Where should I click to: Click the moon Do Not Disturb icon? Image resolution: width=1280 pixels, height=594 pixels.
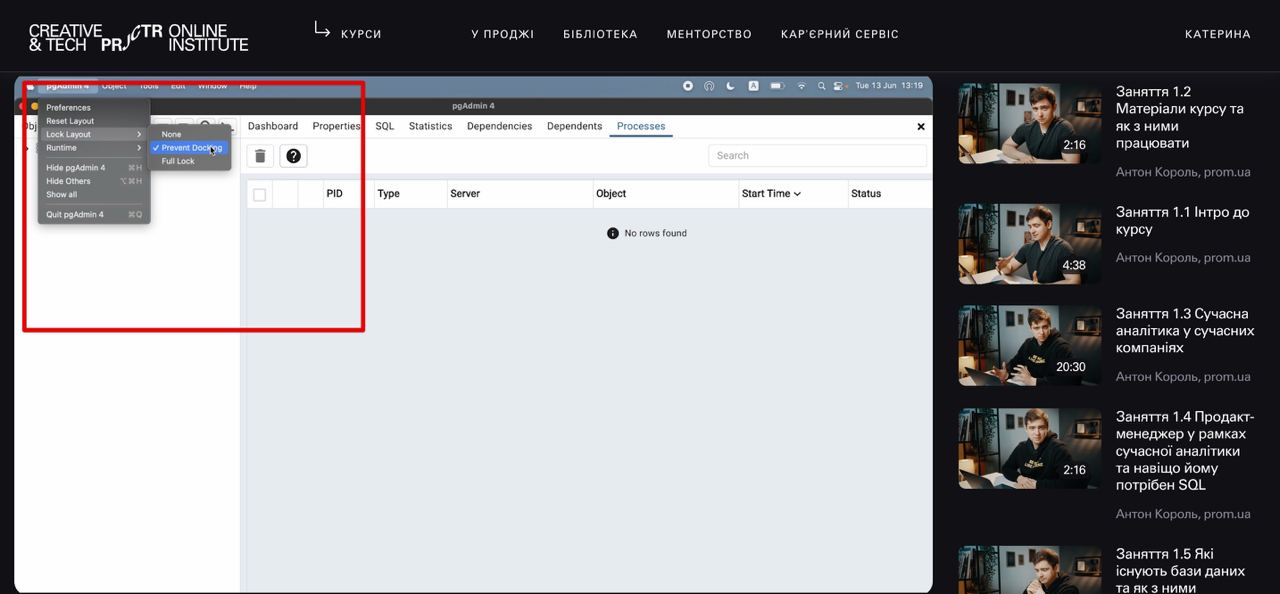click(731, 86)
